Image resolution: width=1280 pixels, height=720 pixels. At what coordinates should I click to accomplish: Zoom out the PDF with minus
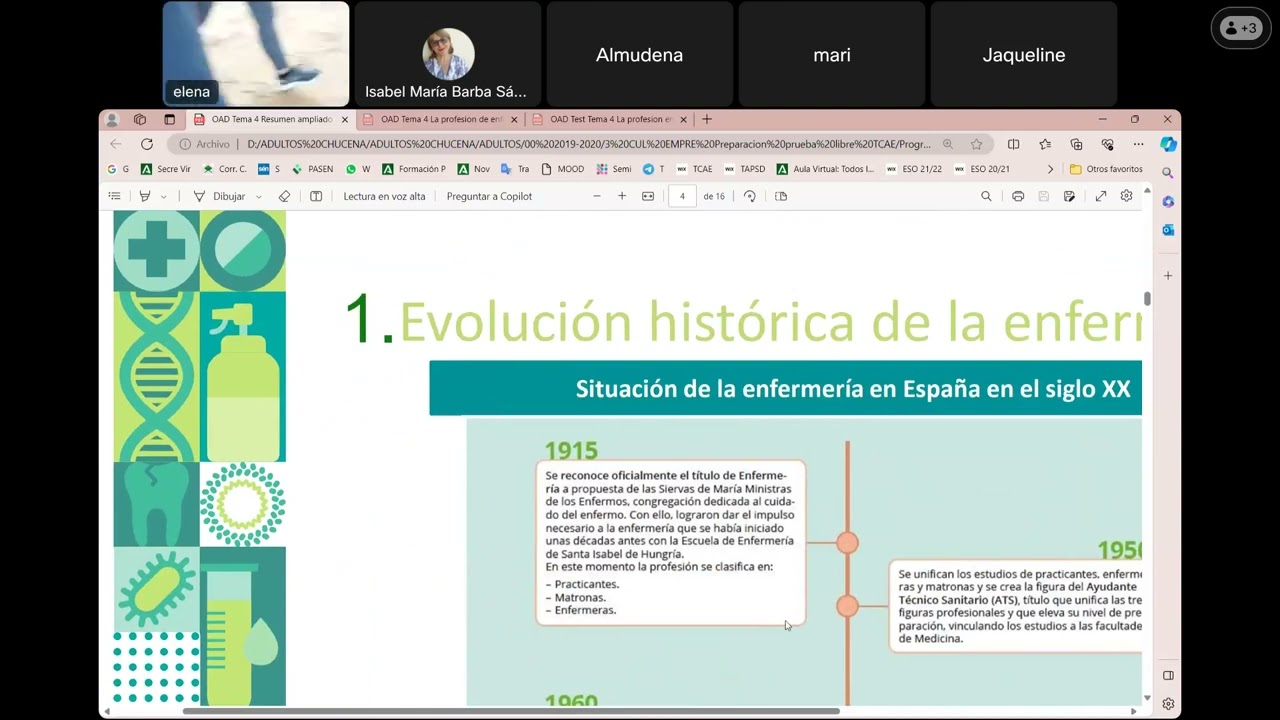click(597, 196)
